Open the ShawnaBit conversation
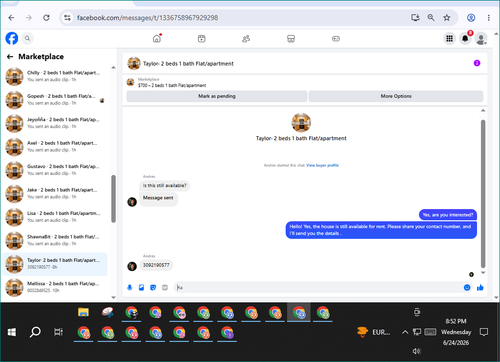 (55, 240)
